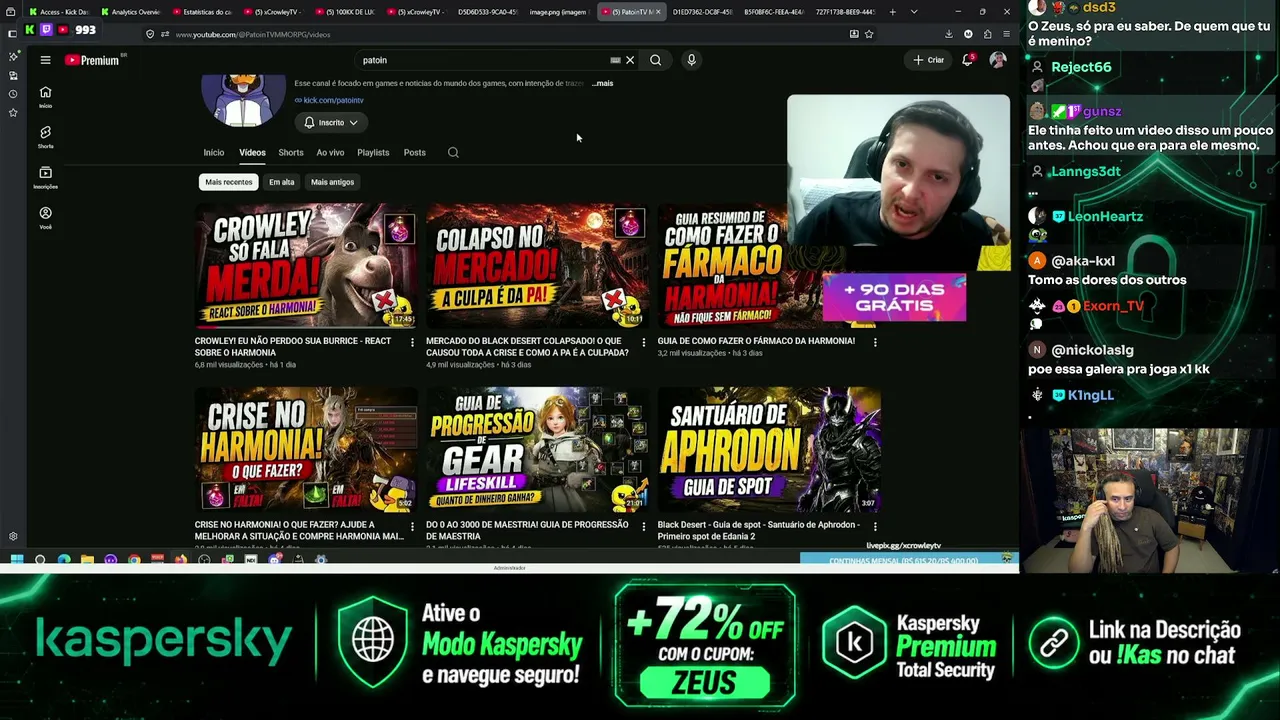This screenshot has width=1280, height=720.
Task: Open the Ao vivo tab
Action: pos(330,152)
